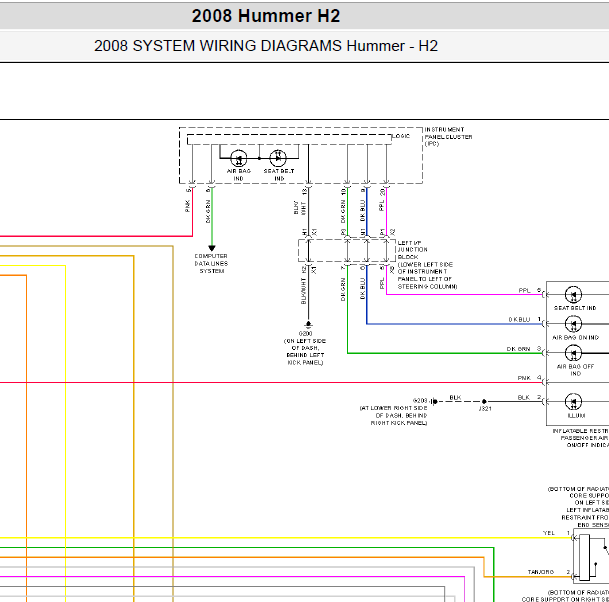Click the 2008 Hummer H2 title
The image size is (609, 602).
point(265,16)
